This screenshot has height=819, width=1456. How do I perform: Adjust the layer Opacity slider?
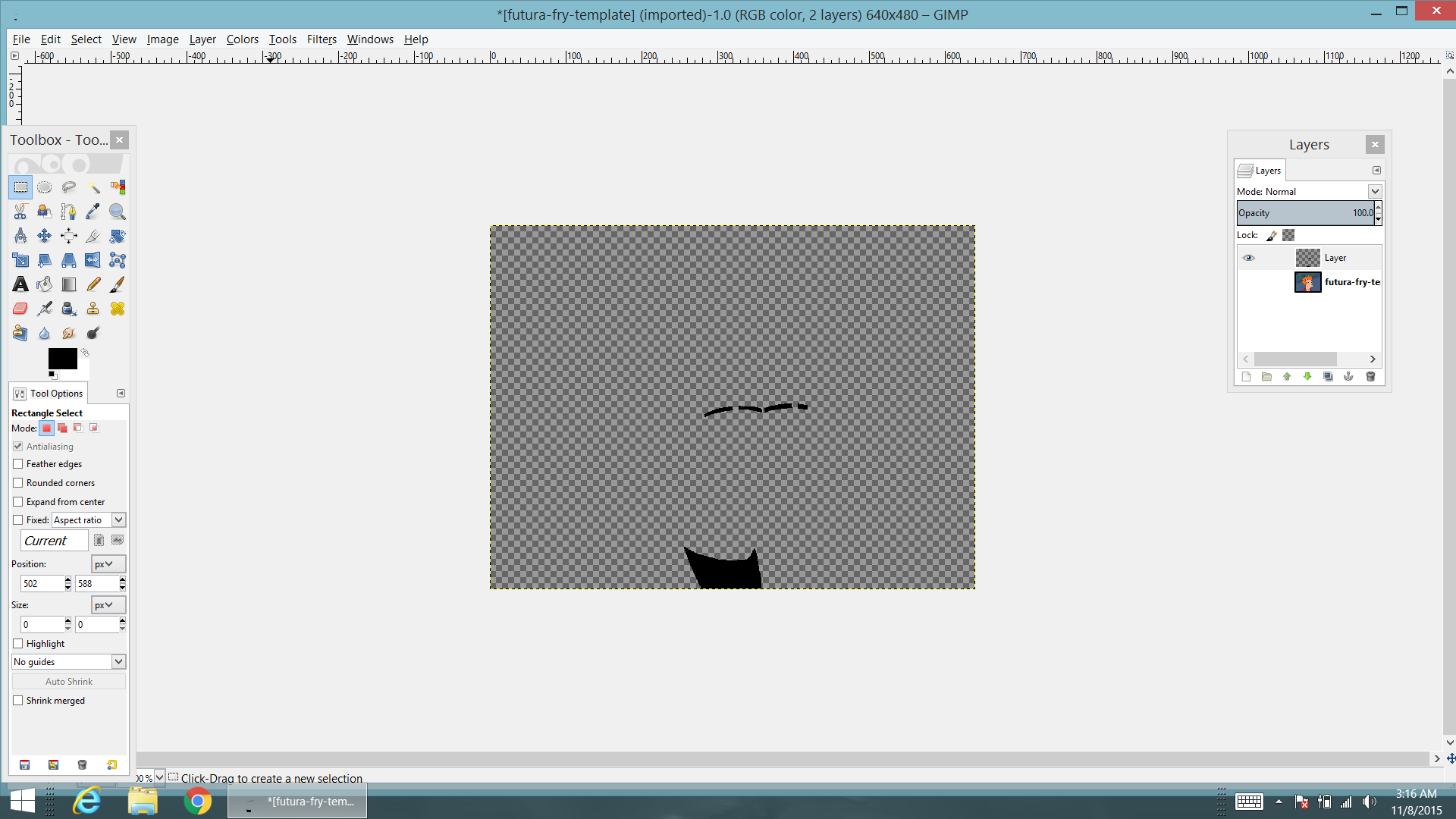tap(1306, 213)
